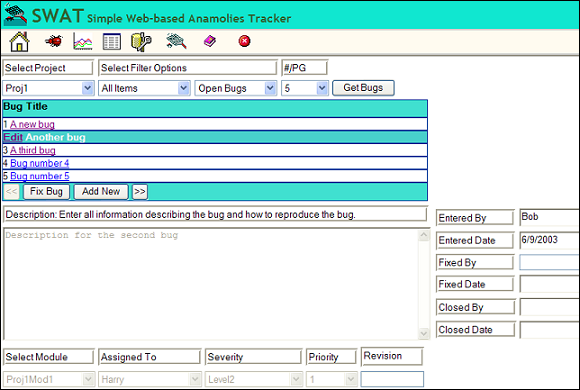Click the Entered Date field 6/9/2003
This screenshot has height=390, width=580.
(x=550, y=240)
